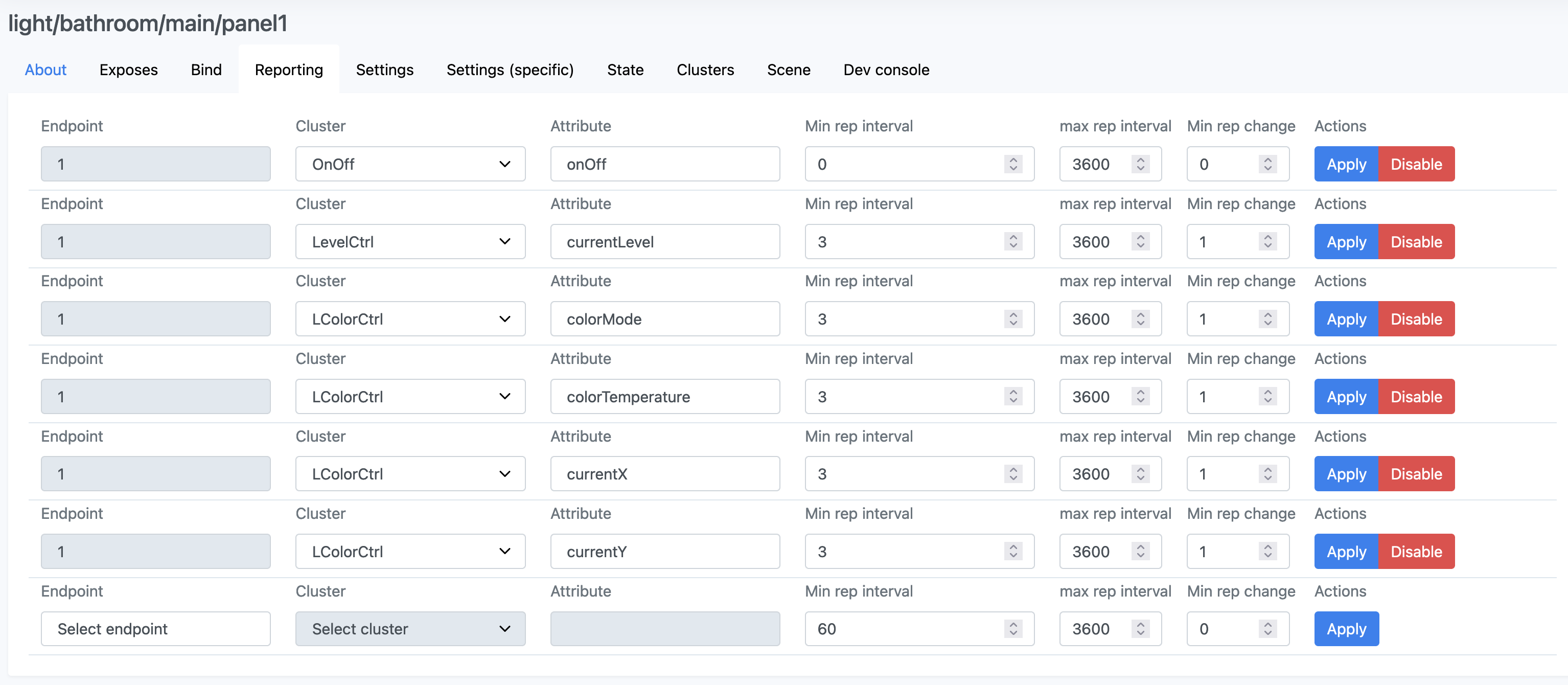Go to the Settings (specific) tab
The height and width of the screenshot is (685, 1568).
[510, 70]
